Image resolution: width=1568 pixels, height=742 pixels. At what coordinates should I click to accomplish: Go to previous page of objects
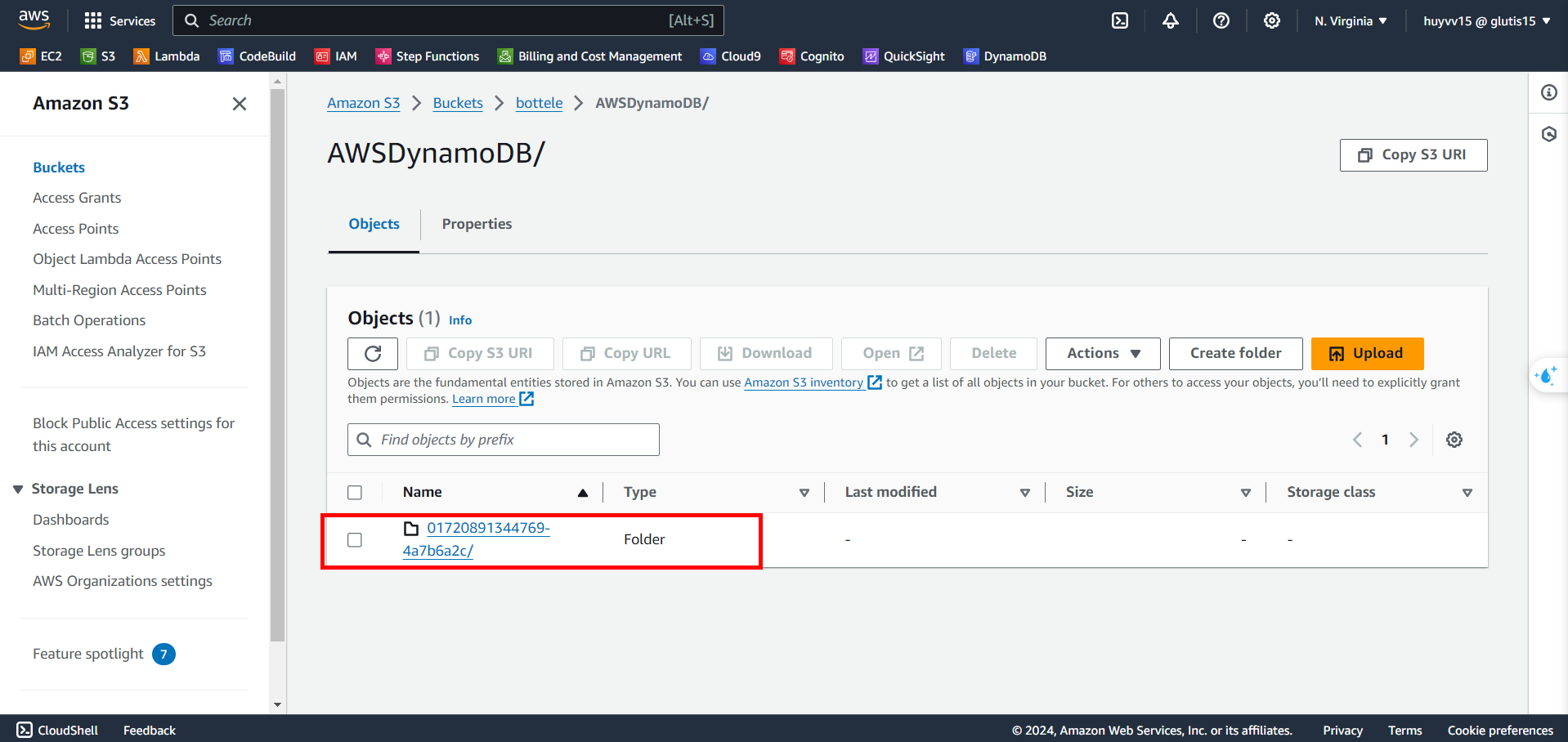click(x=1357, y=440)
